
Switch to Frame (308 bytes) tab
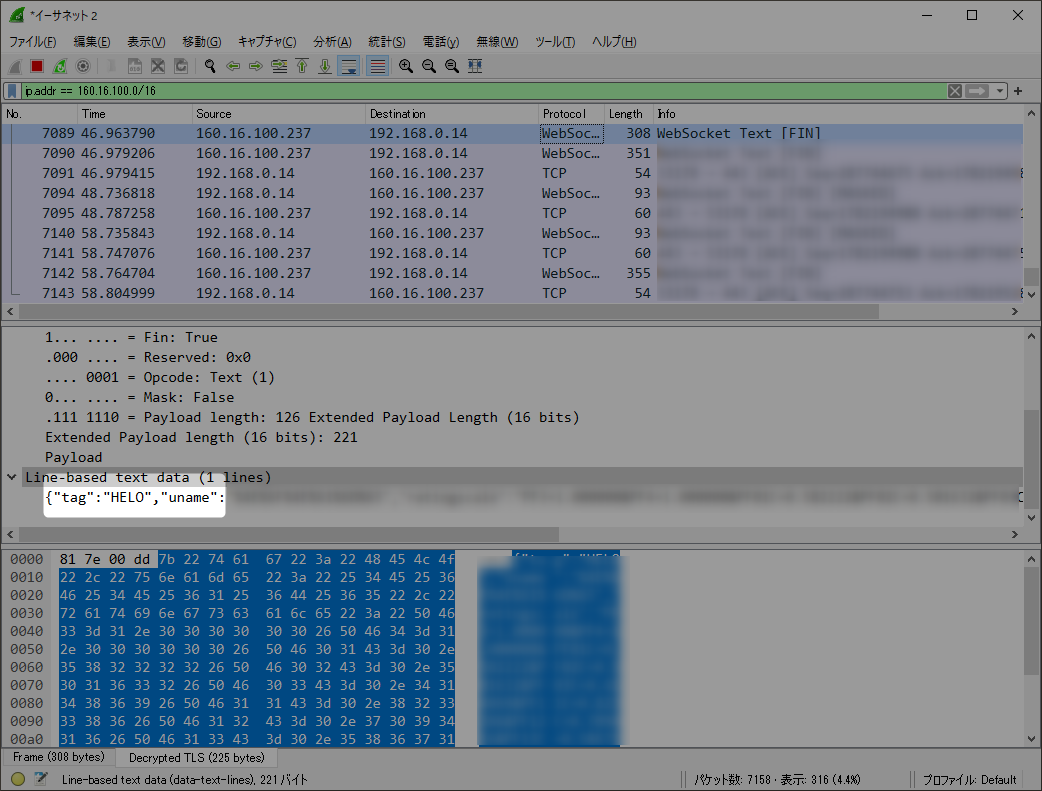58,757
